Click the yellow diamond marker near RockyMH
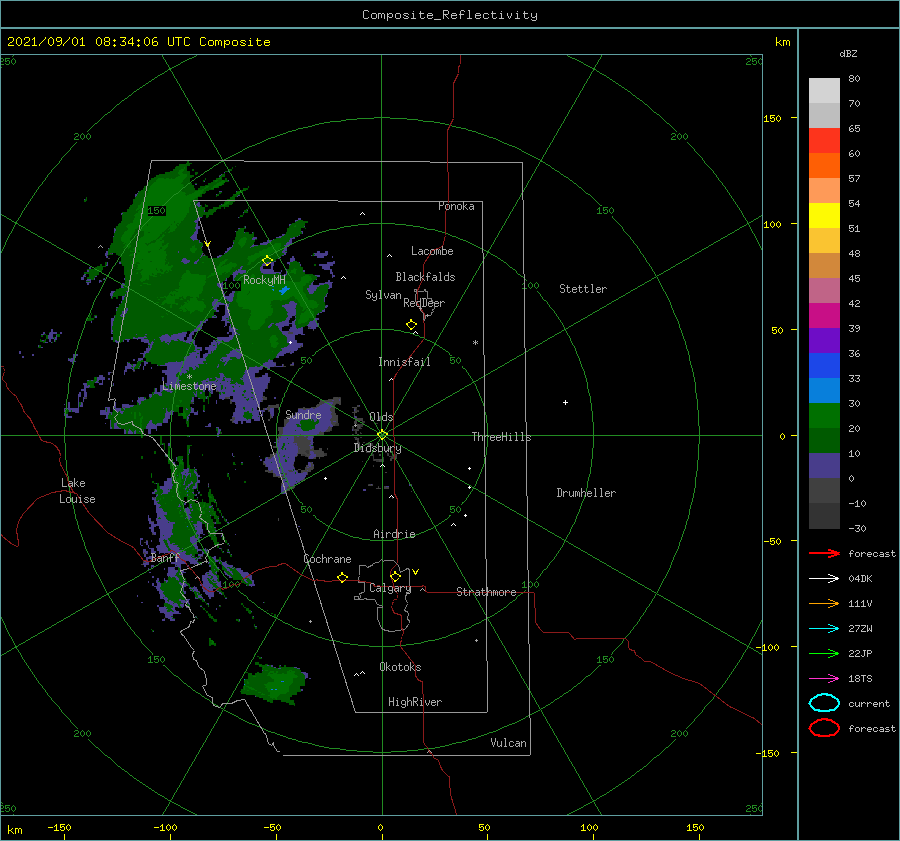900x841 pixels. tap(267, 261)
